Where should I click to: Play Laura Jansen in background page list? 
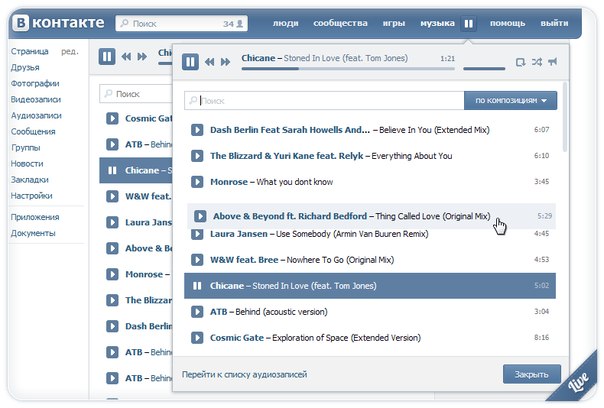(x=112, y=223)
